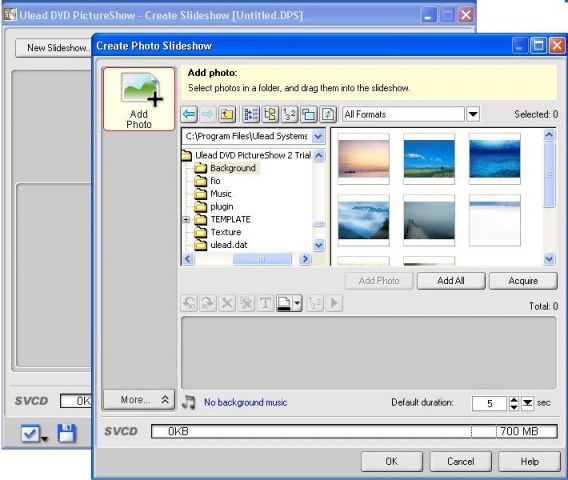568x480 pixels.
Task: Click the greyed Add Photo button
Action: [x=379, y=281]
